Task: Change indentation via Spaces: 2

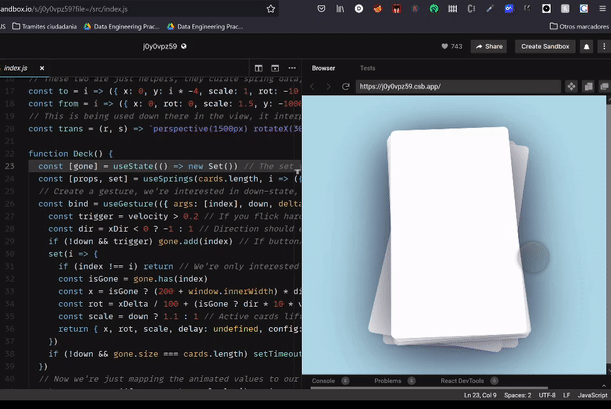Action: pyautogui.click(x=517, y=395)
